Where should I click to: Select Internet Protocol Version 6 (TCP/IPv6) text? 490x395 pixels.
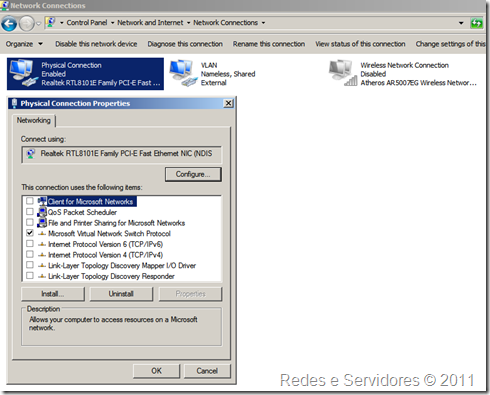tap(105, 244)
